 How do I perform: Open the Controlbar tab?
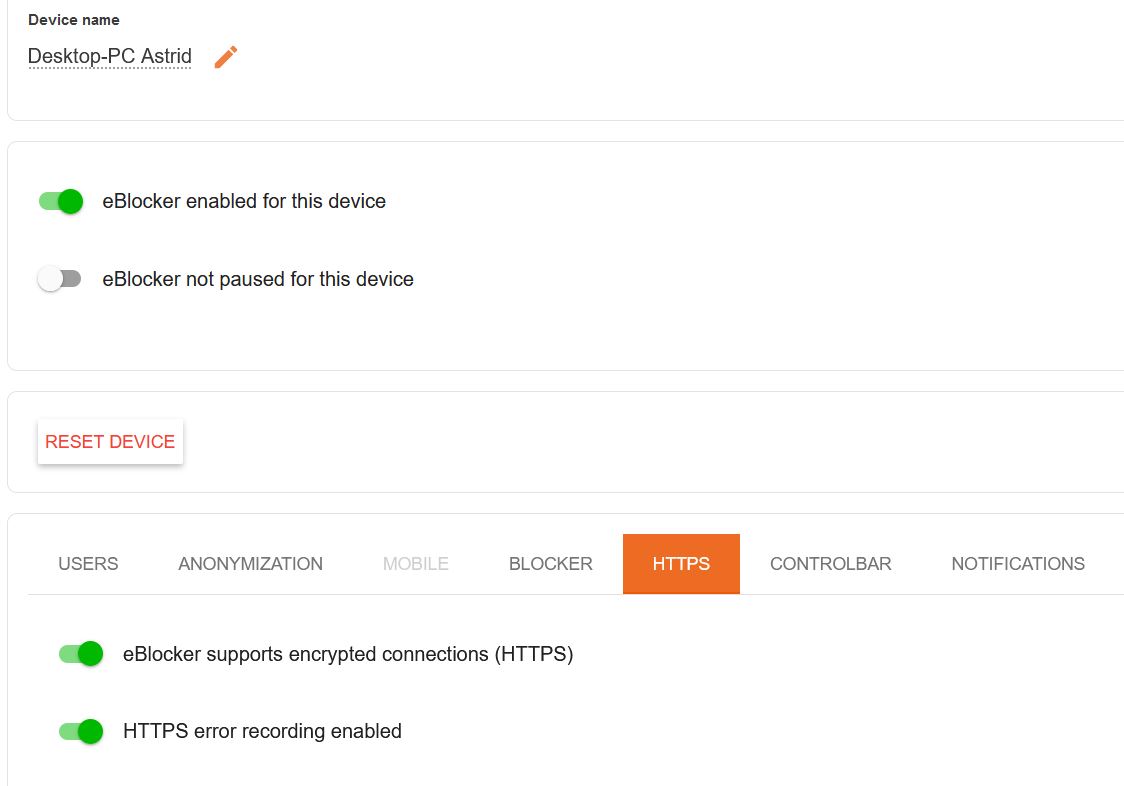(x=831, y=564)
